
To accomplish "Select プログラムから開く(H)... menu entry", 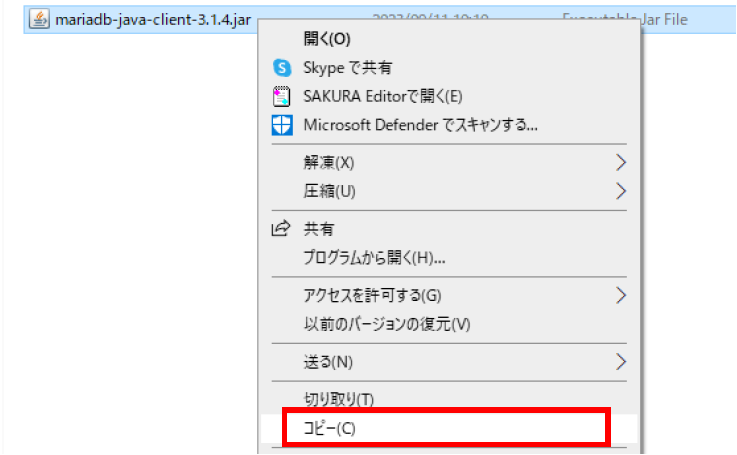I will (374, 258).
